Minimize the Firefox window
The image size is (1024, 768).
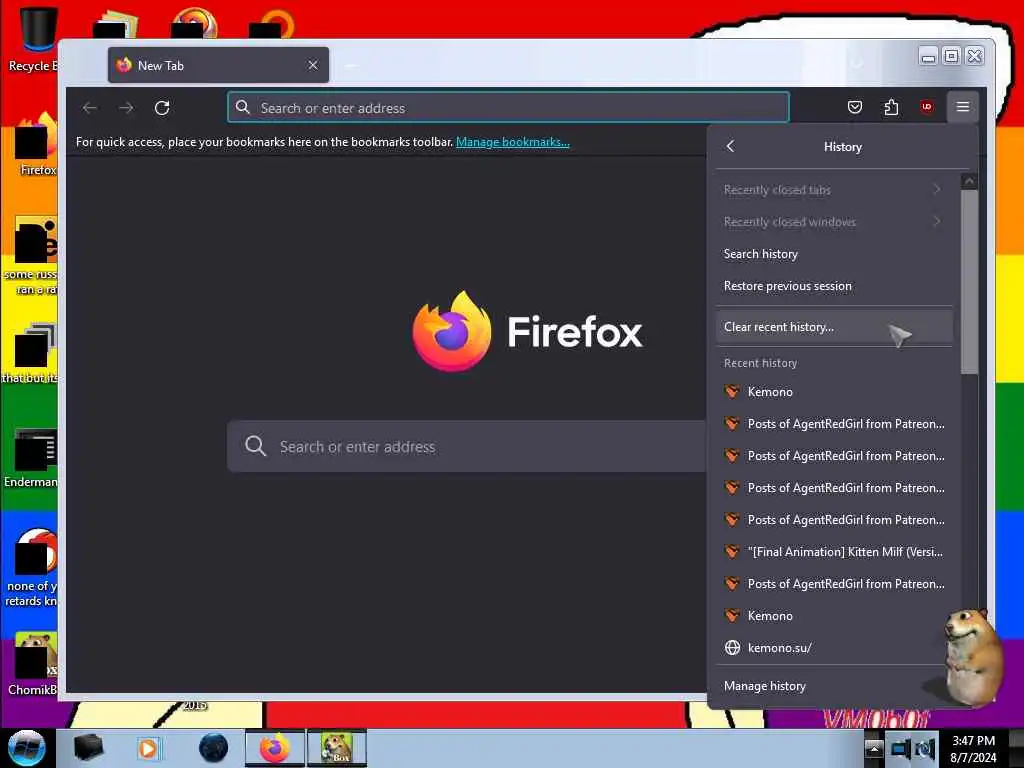pos(928,57)
